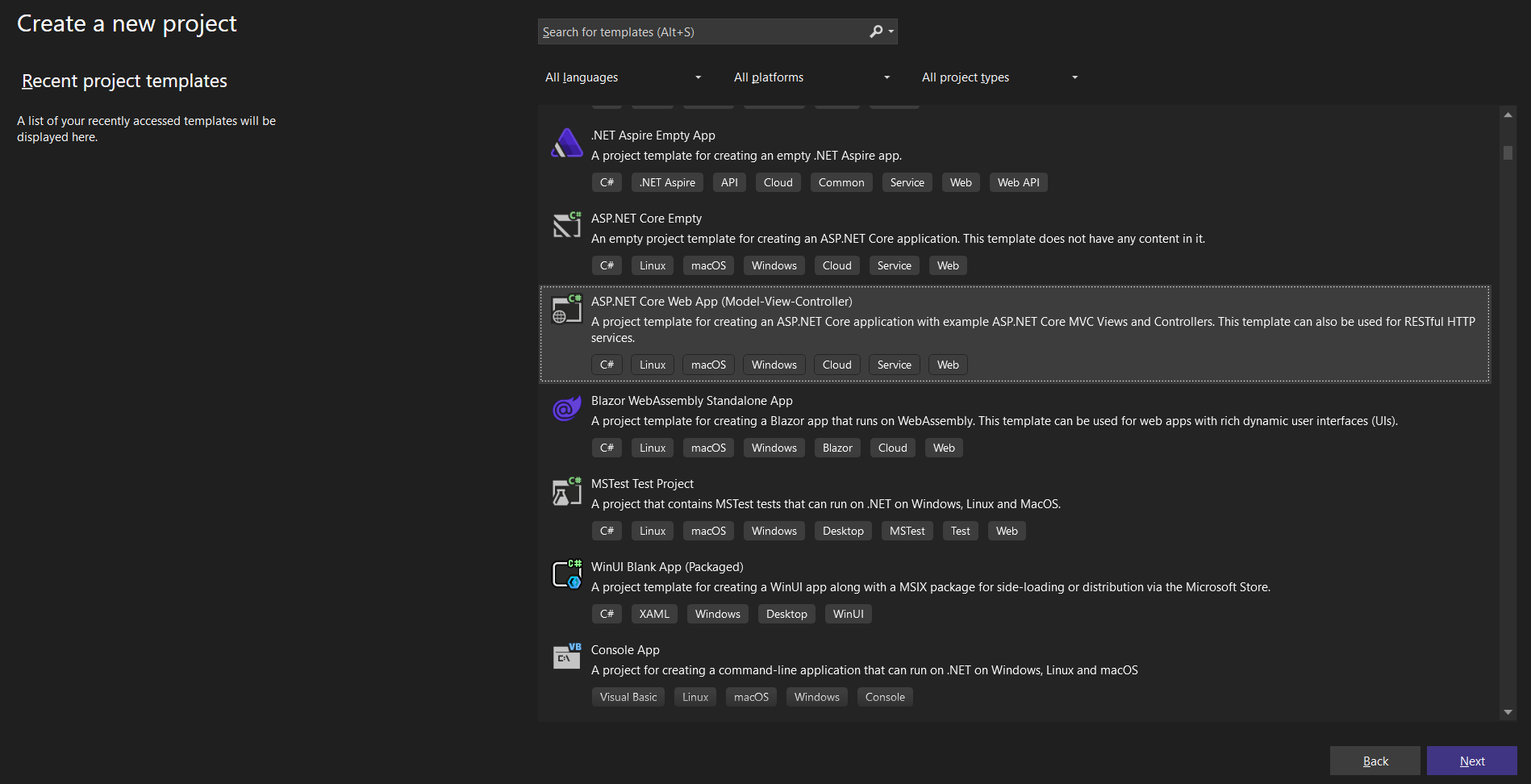Click the XAML tag

(x=654, y=614)
